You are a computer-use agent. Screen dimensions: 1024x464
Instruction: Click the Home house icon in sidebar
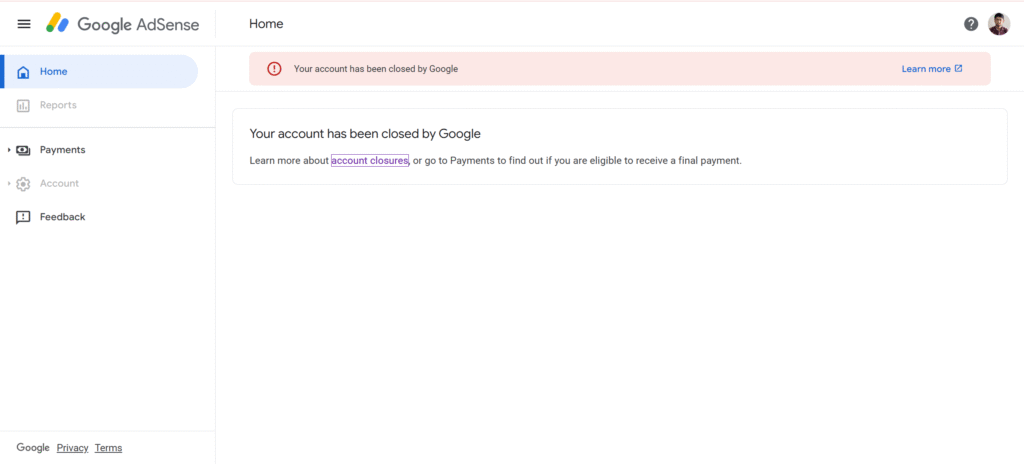23,72
